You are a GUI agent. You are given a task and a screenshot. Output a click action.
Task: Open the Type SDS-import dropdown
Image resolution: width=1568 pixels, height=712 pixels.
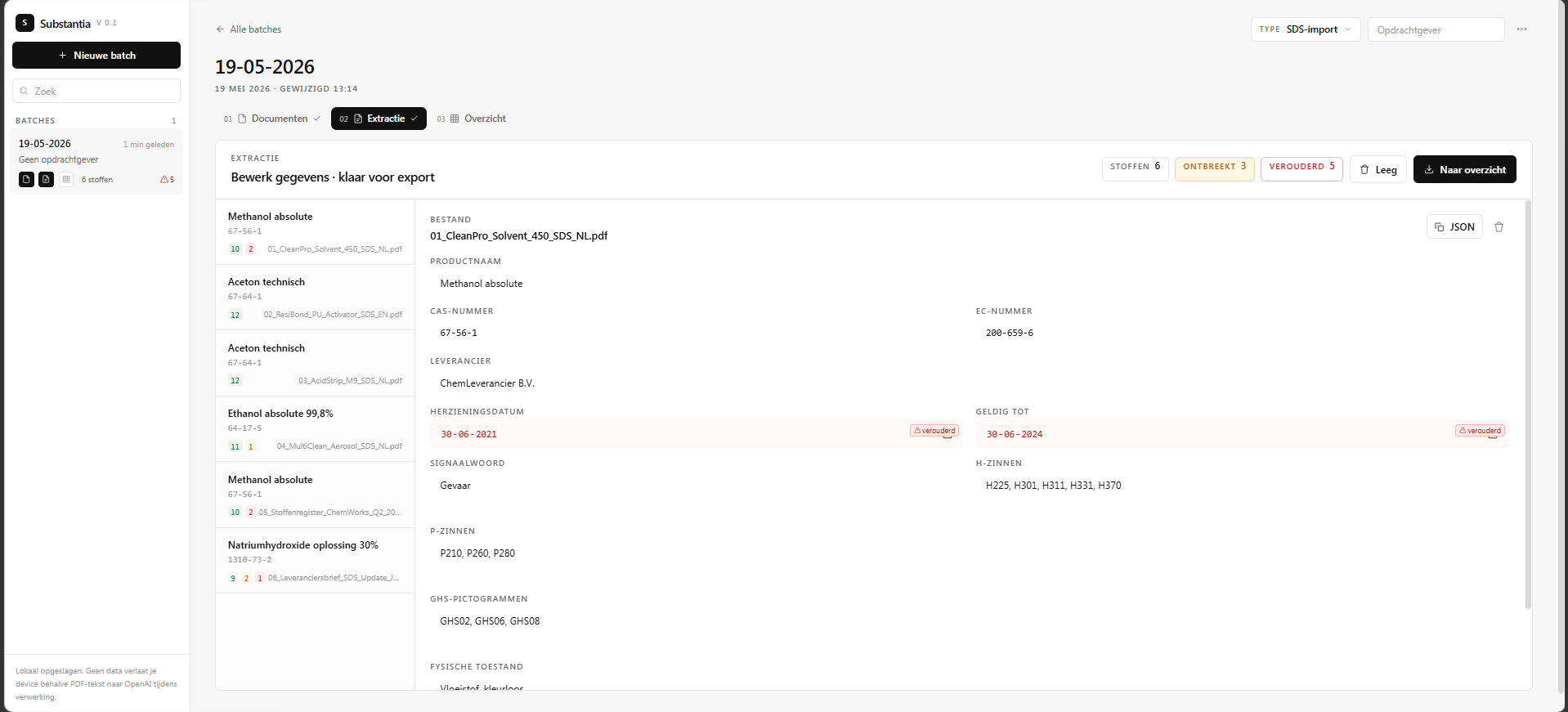1306,29
